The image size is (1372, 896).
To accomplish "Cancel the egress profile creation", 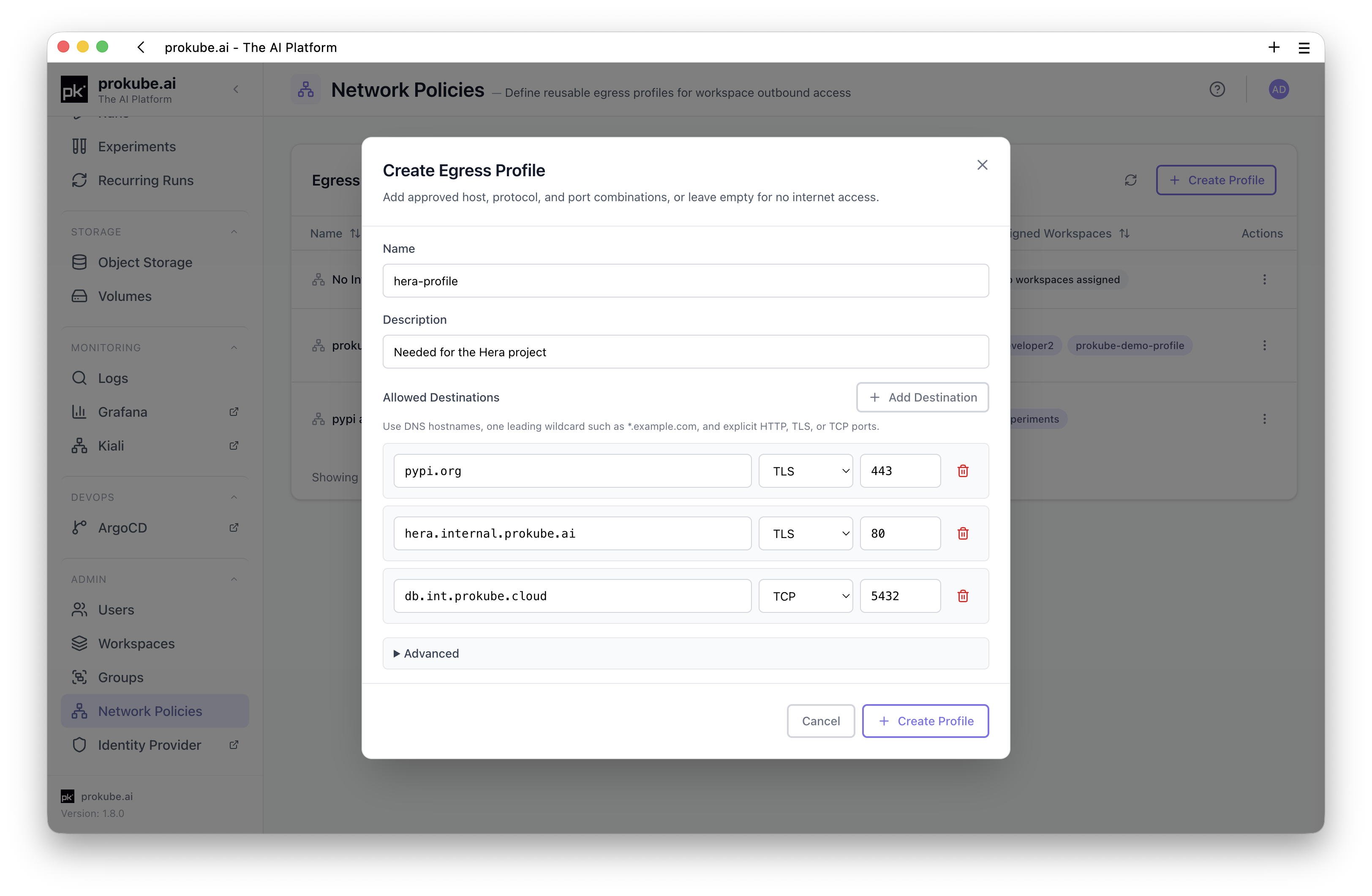I will tap(820, 721).
